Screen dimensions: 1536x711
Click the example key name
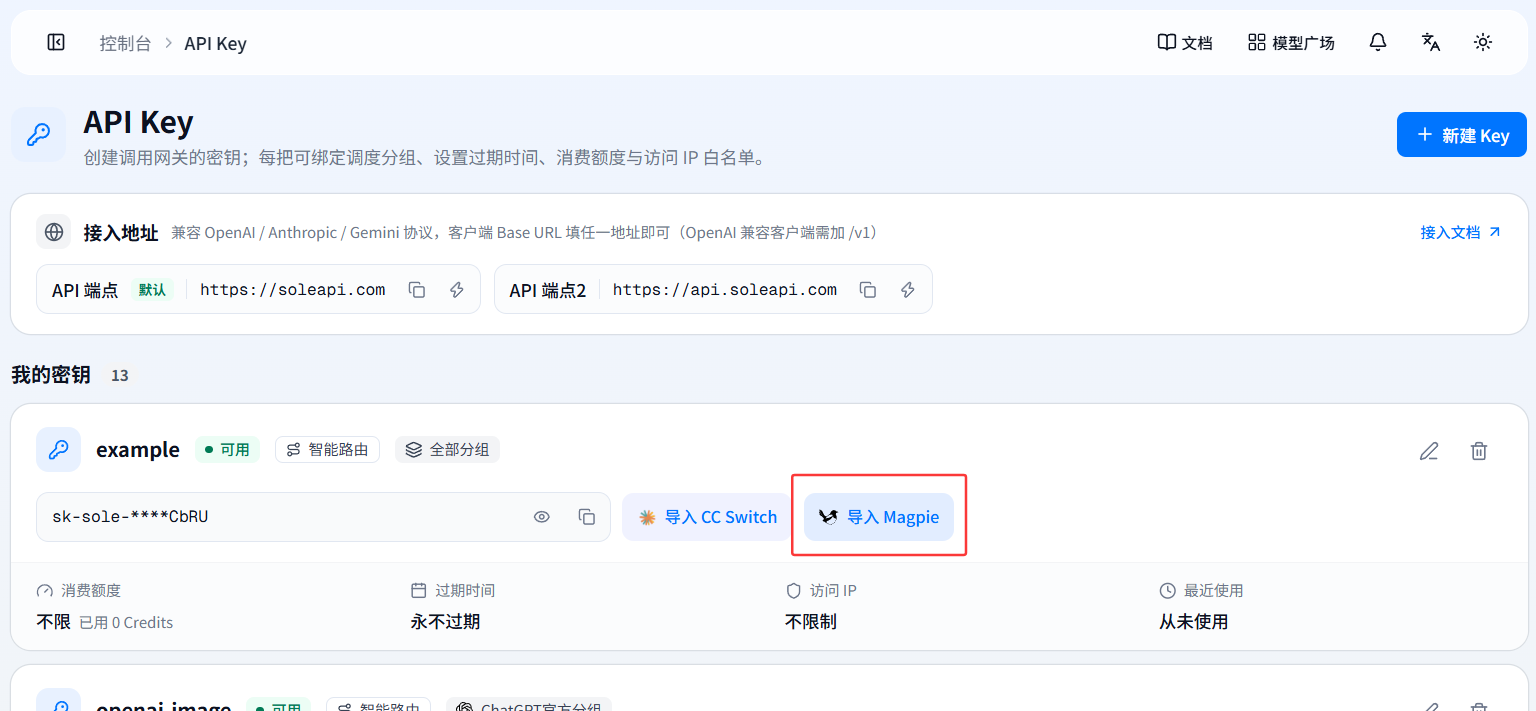pos(138,450)
